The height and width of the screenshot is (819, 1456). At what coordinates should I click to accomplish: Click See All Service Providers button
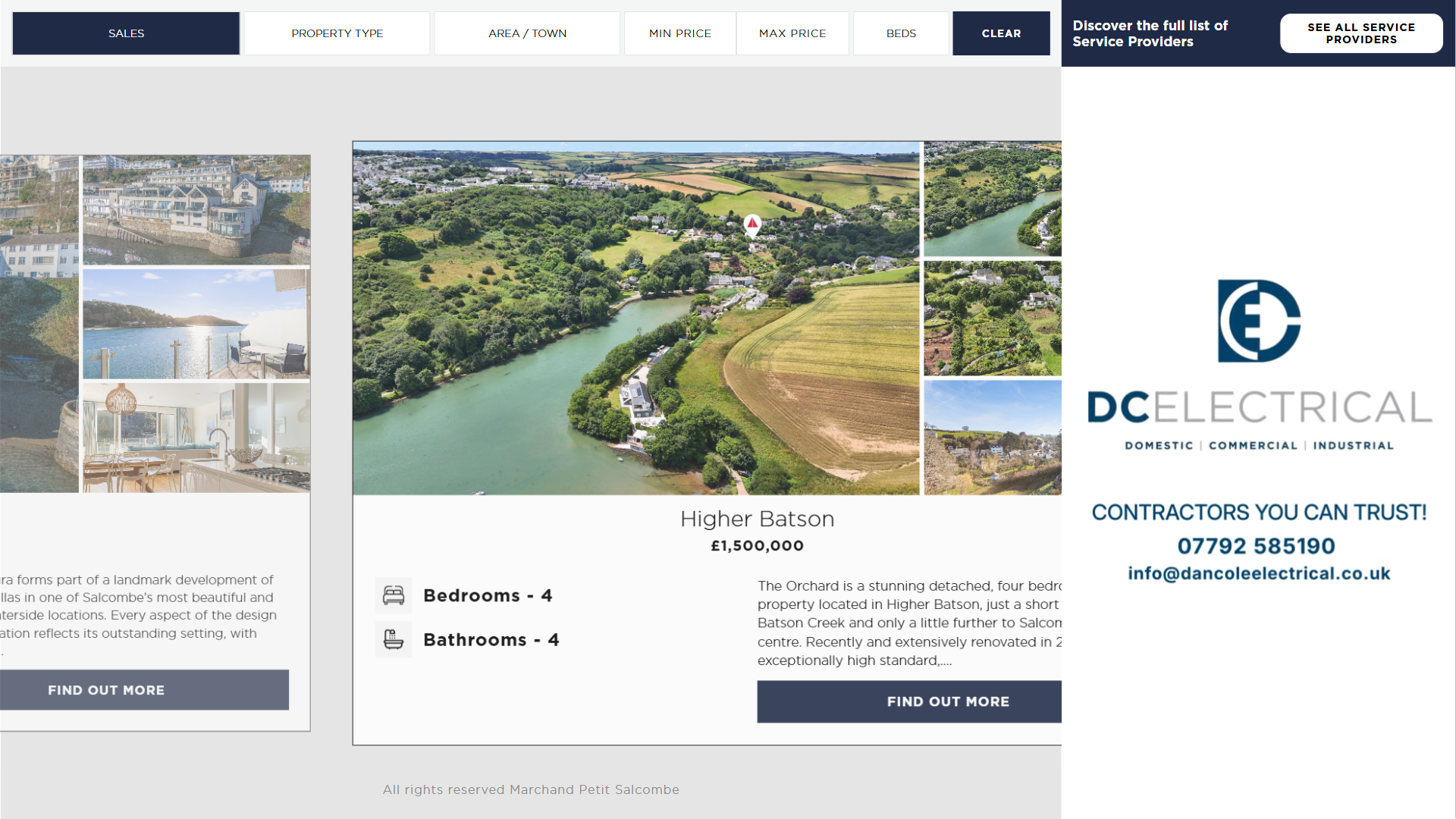pos(1360,33)
